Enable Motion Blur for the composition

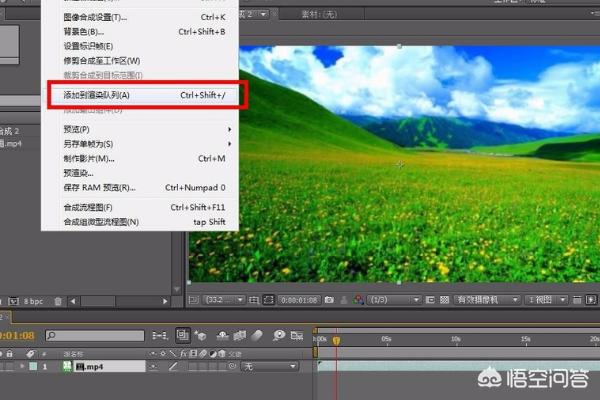[257, 336]
